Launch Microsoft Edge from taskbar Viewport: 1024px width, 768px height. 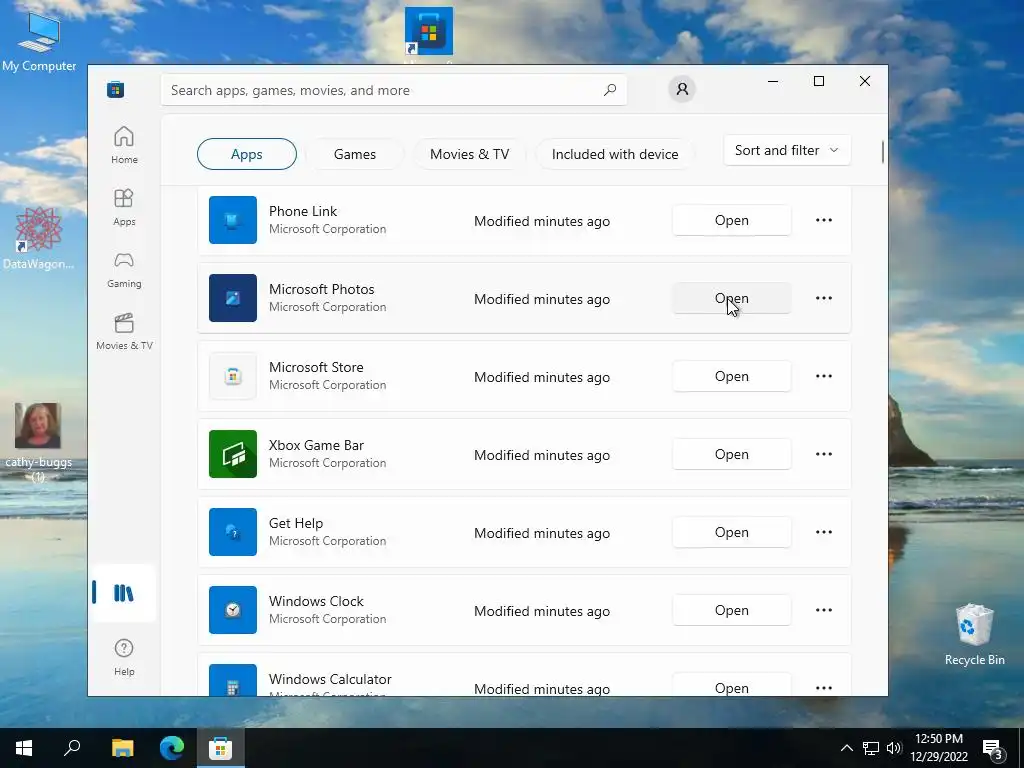point(172,748)
